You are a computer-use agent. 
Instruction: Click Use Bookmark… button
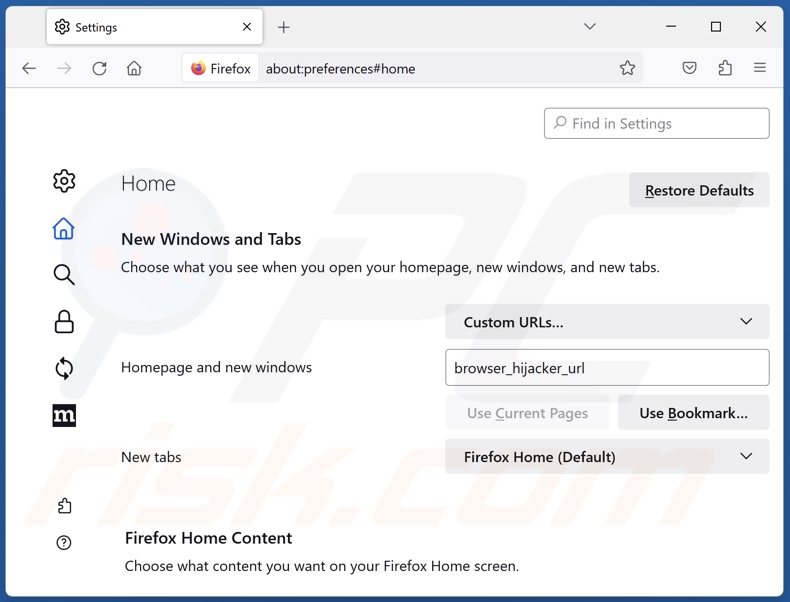click(693, 413)
